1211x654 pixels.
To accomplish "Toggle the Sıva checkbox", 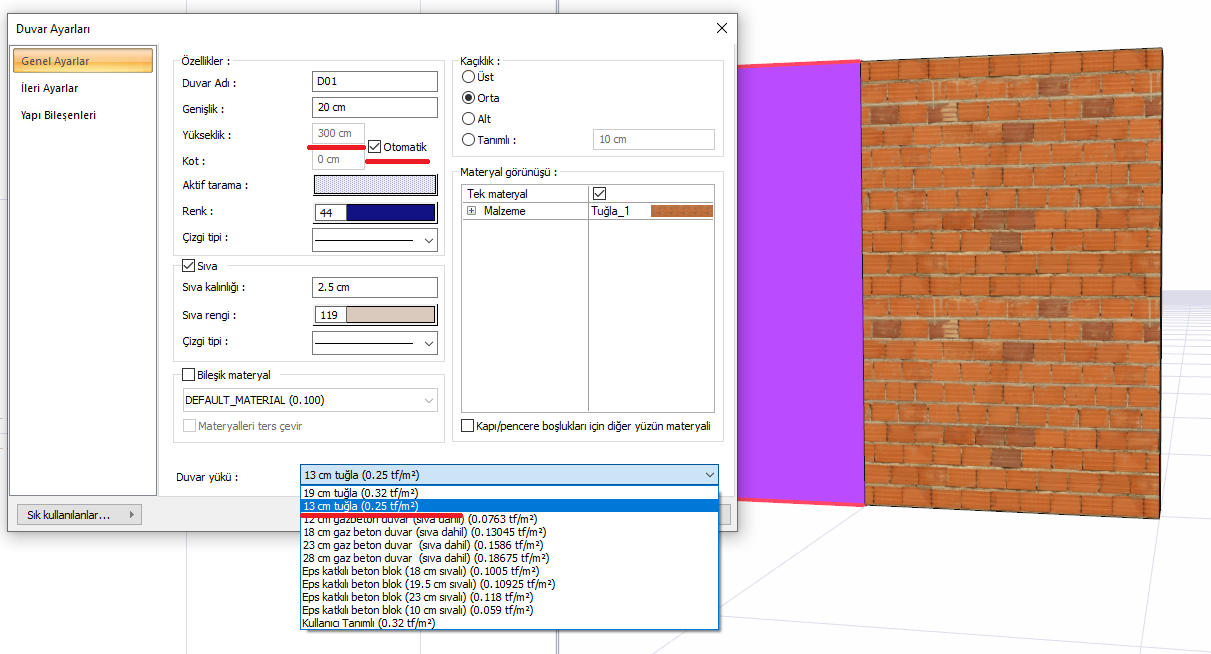I will (x=188, y=266).
